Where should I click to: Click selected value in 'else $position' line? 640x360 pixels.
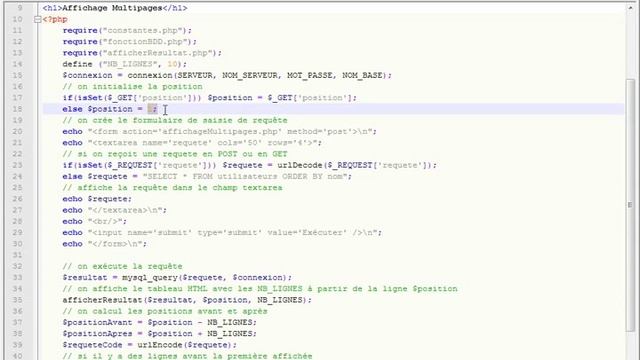tap(152, 109)
